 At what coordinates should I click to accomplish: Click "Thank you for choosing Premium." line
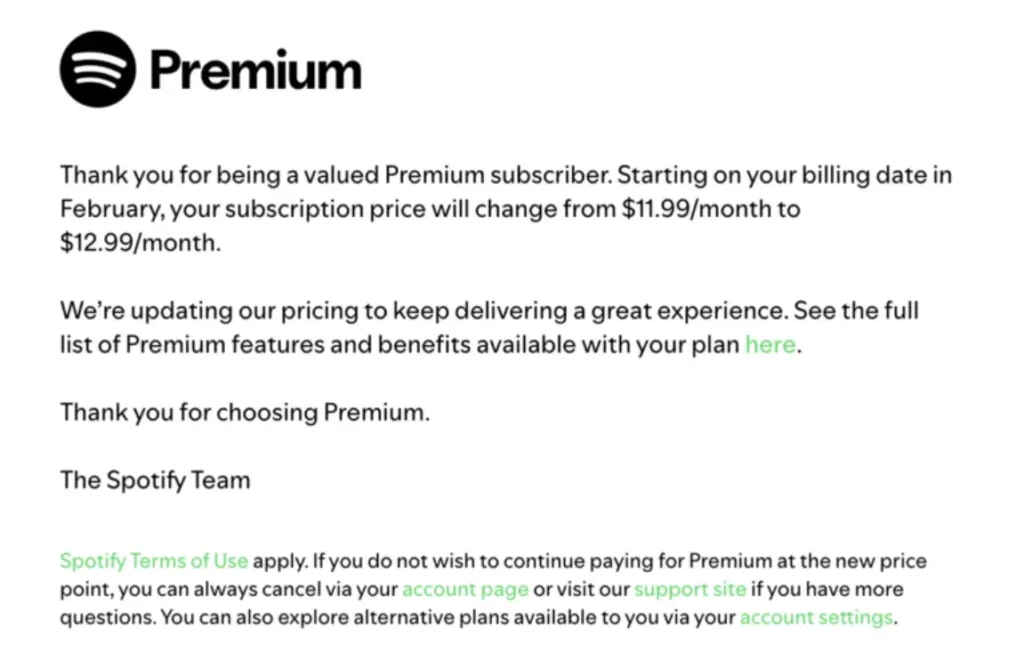pos(245,412)
